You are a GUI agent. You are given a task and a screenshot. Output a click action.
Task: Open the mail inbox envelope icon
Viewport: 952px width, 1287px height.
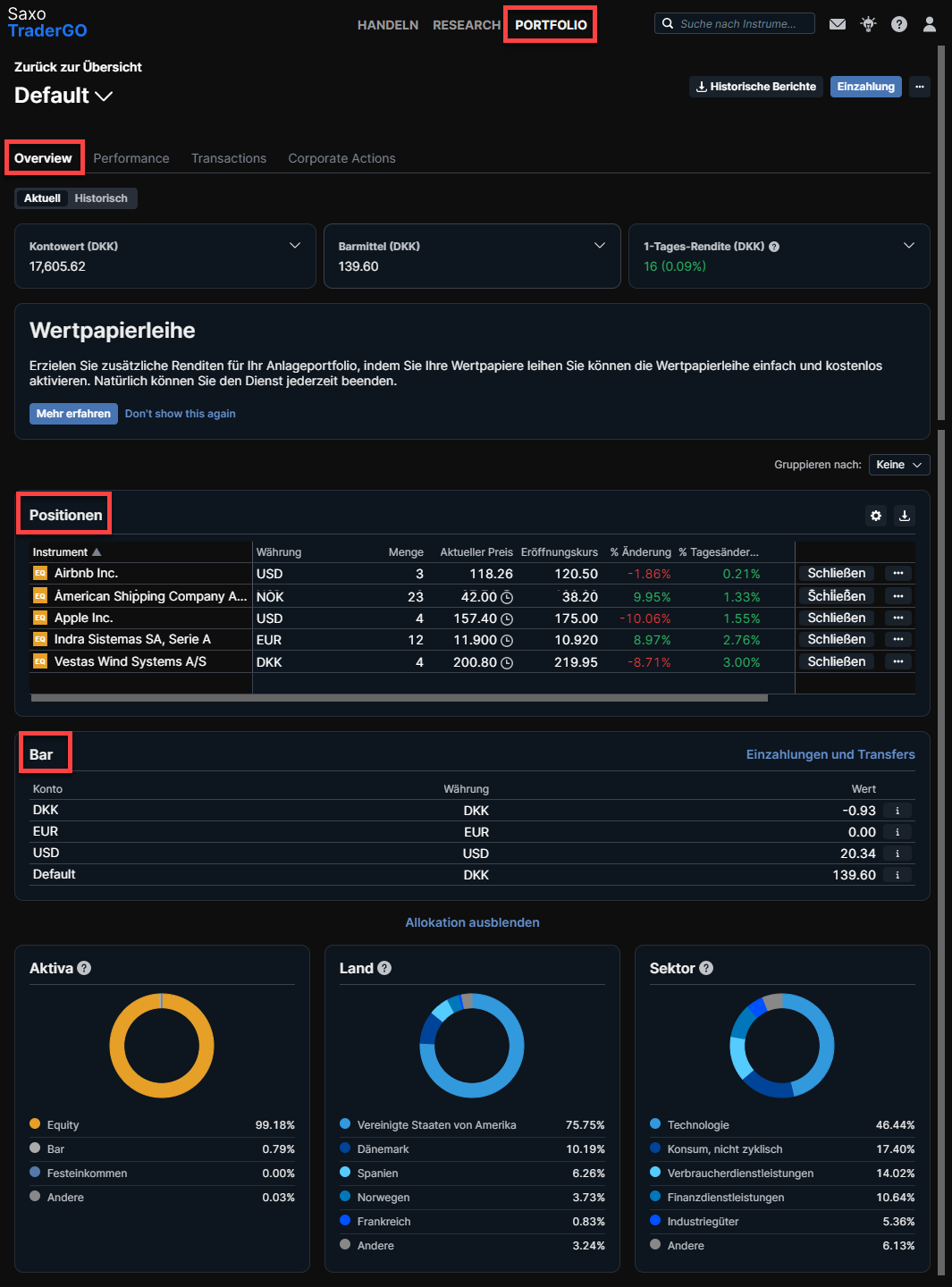838,24
